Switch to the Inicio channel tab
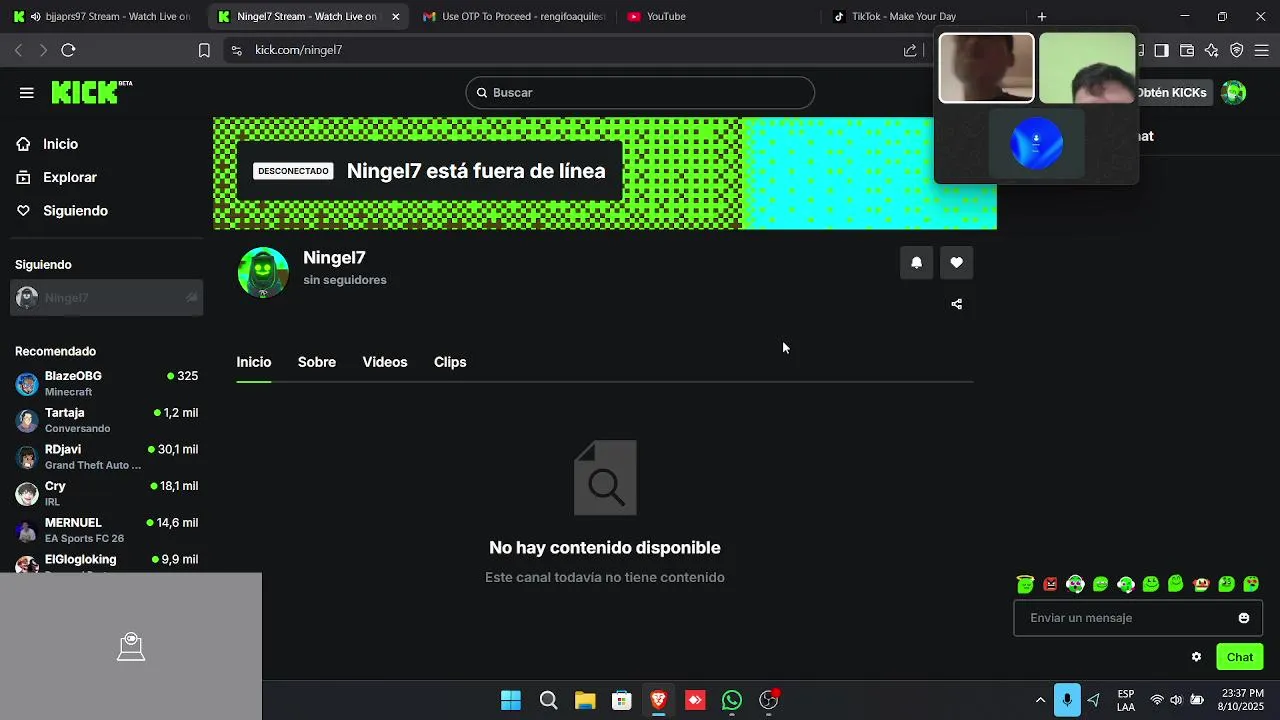Screen dimensions: 1280x720 254,362
